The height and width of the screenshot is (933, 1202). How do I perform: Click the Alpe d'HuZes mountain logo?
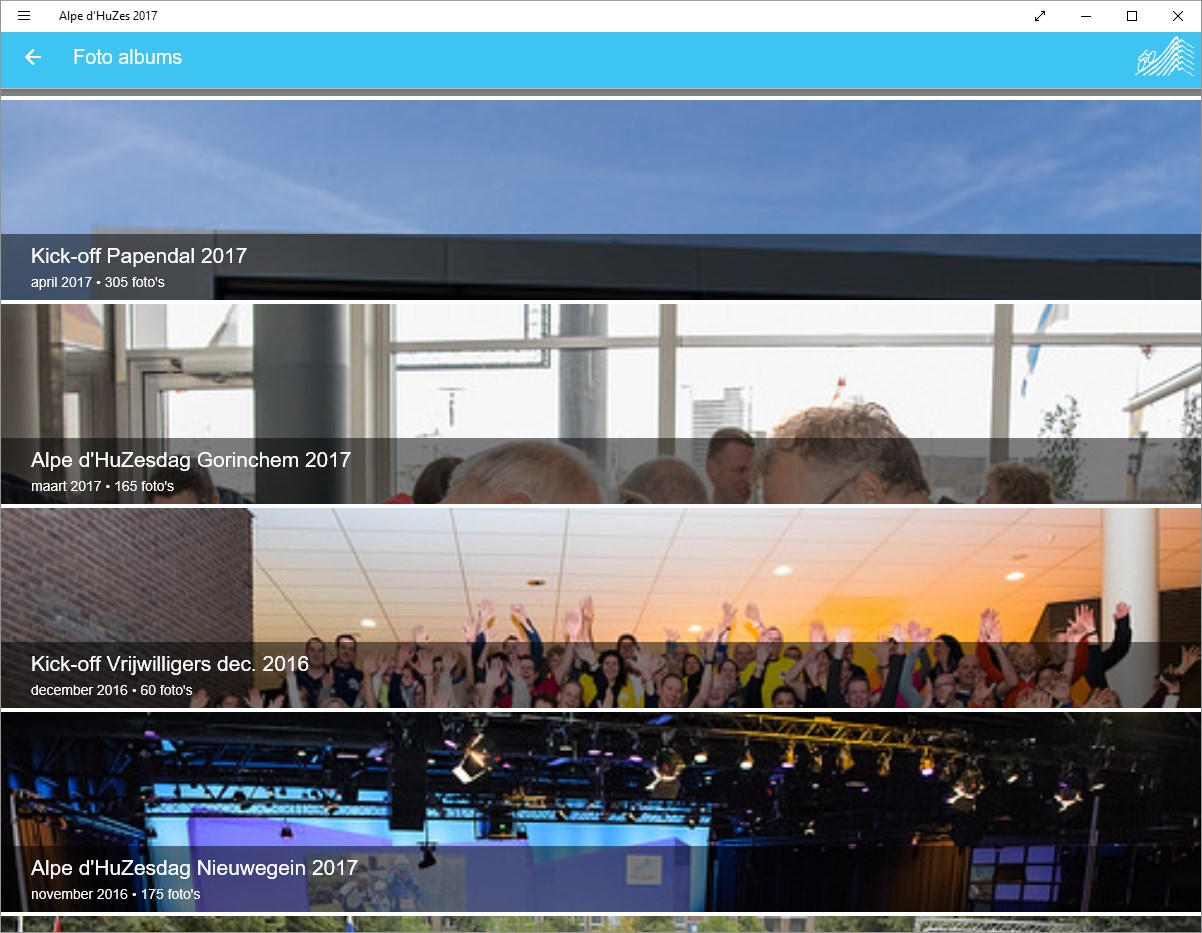(1164, 56)
